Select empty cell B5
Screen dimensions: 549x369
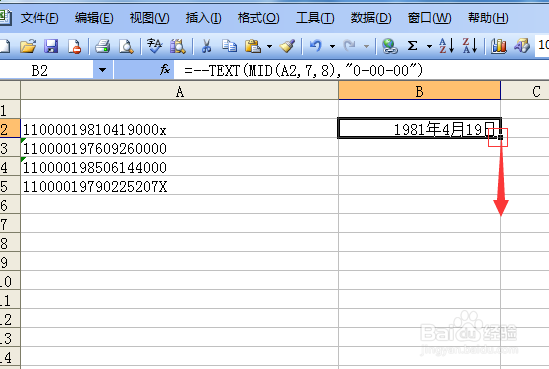coord(419,186)
